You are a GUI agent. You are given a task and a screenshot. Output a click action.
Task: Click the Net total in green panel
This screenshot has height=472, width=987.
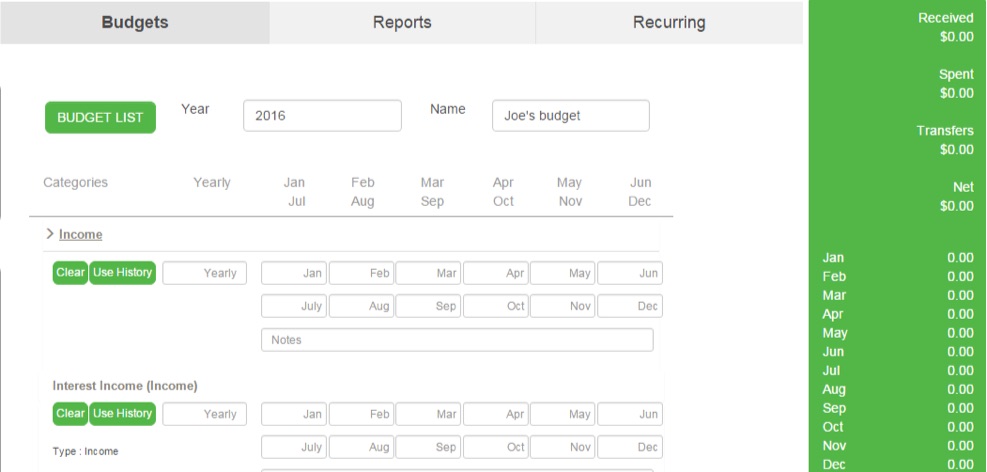click(957, 196)
